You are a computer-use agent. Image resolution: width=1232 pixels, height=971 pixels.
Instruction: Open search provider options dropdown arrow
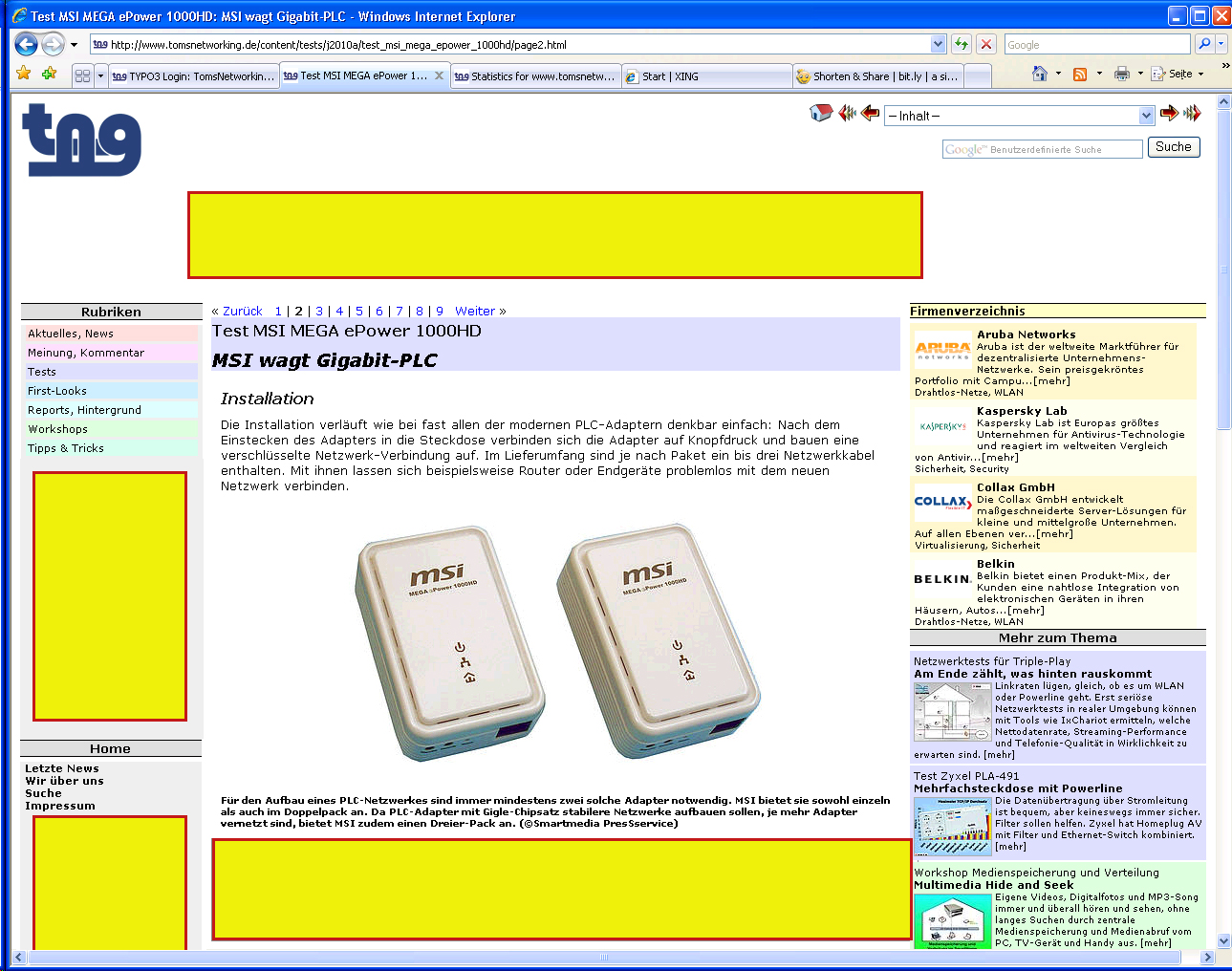coord(1221,44)
